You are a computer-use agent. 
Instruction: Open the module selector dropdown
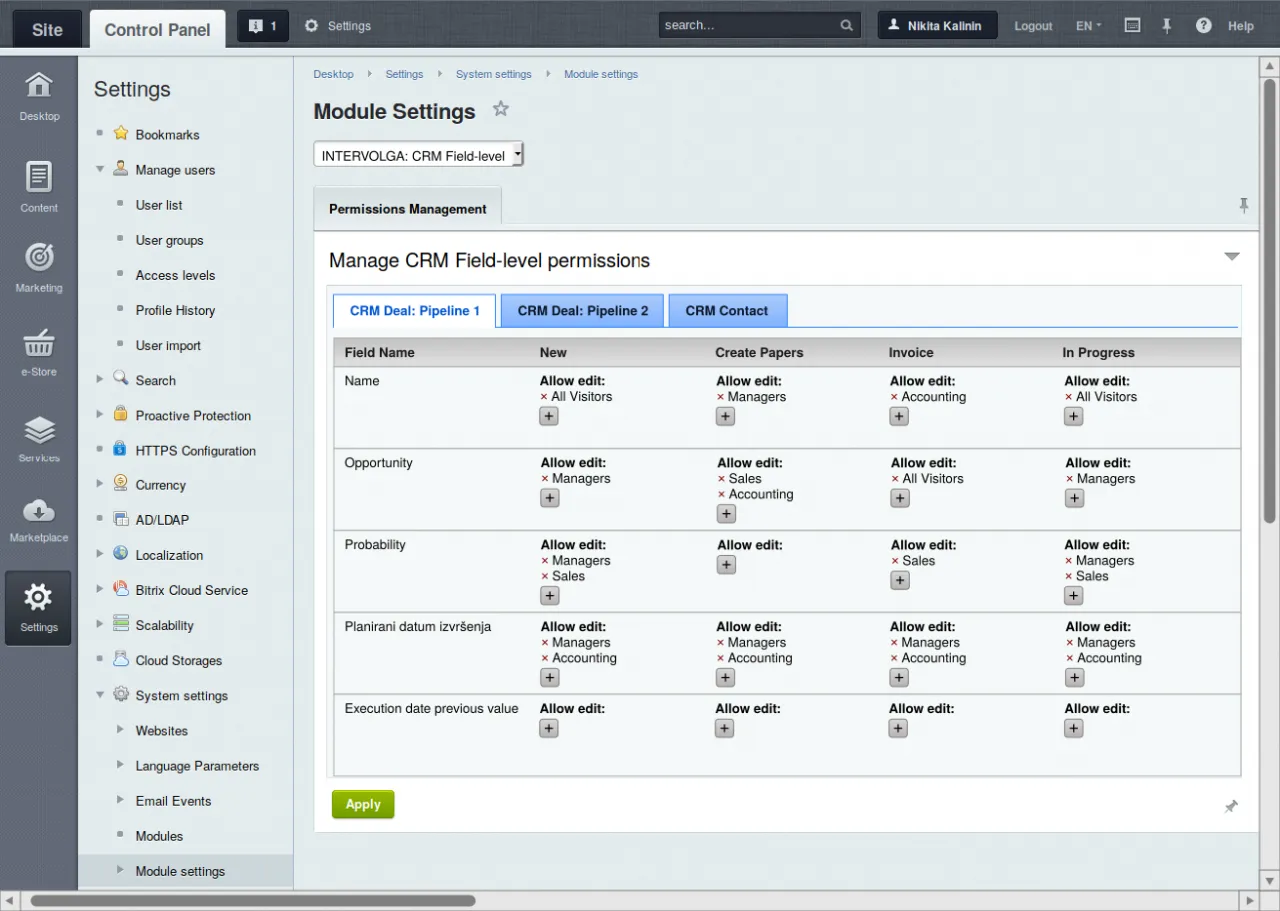(x=418, y=155)
